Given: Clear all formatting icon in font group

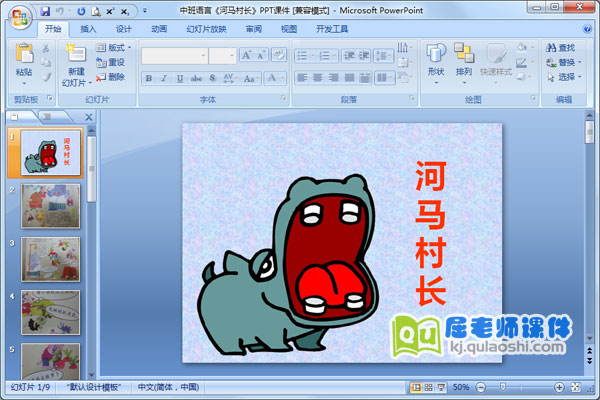Looking at the screenshot, I should (279, 56).
